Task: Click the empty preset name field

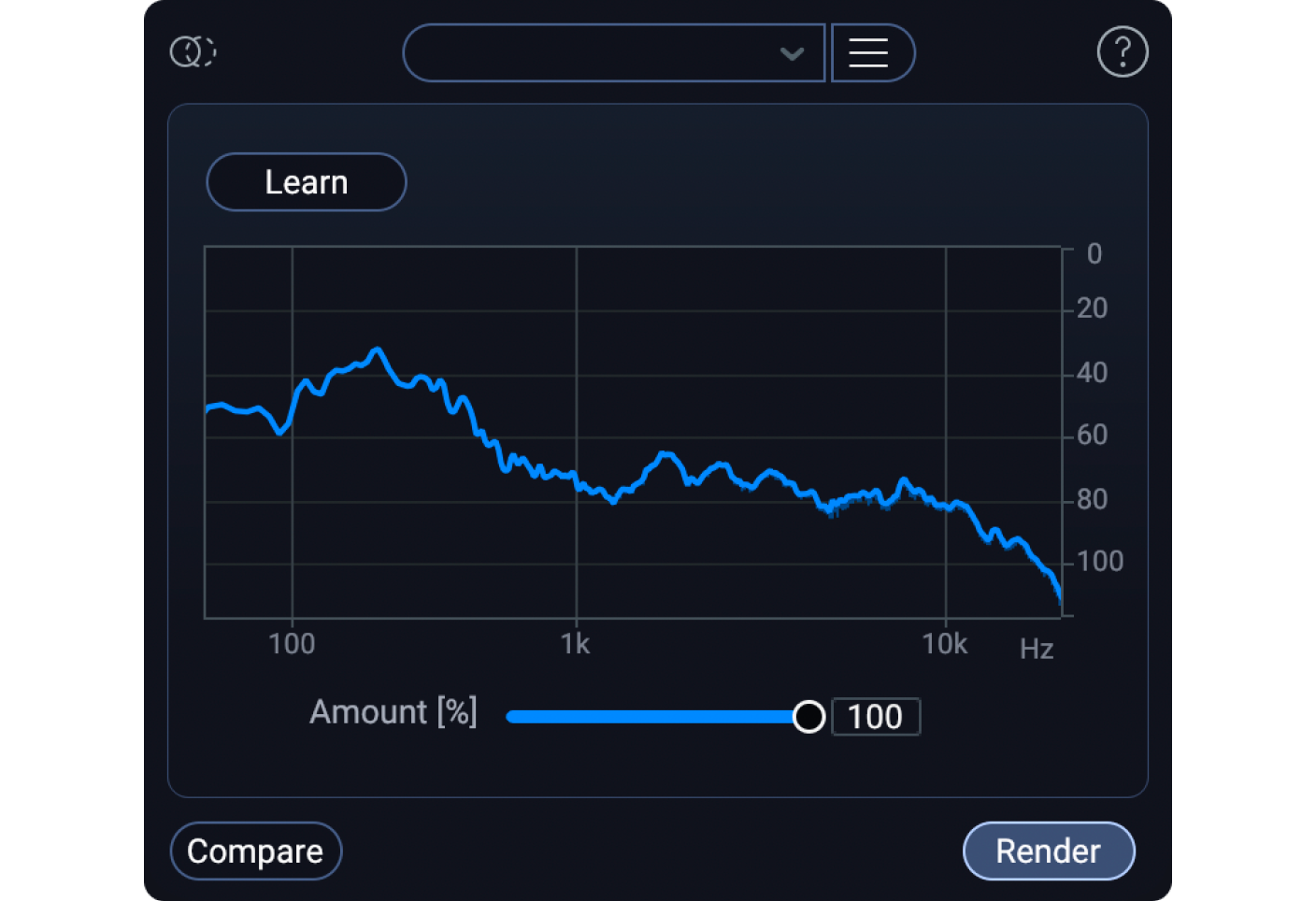Action: 589,53
